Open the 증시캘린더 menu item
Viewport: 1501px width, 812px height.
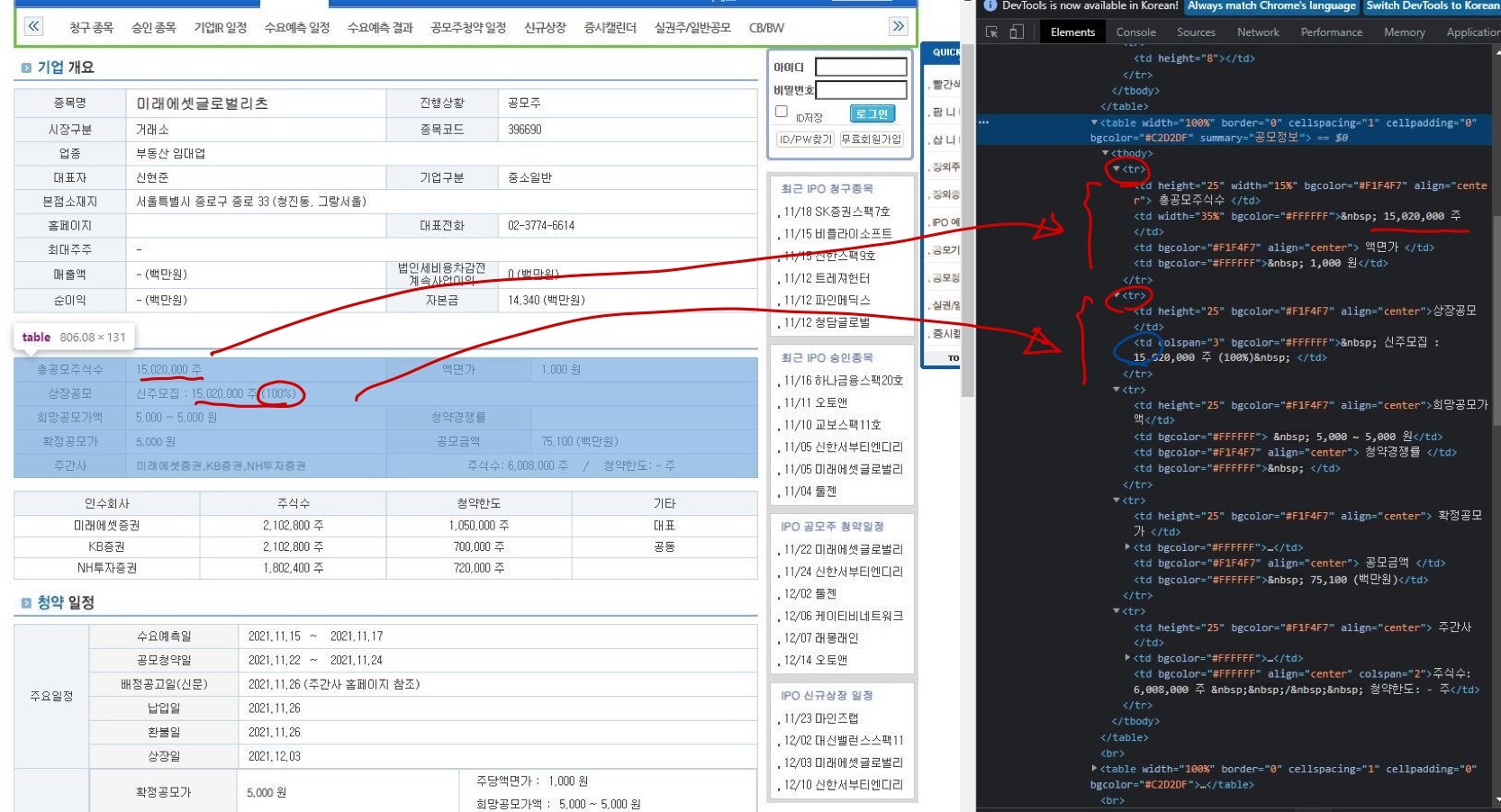point(610,28)
